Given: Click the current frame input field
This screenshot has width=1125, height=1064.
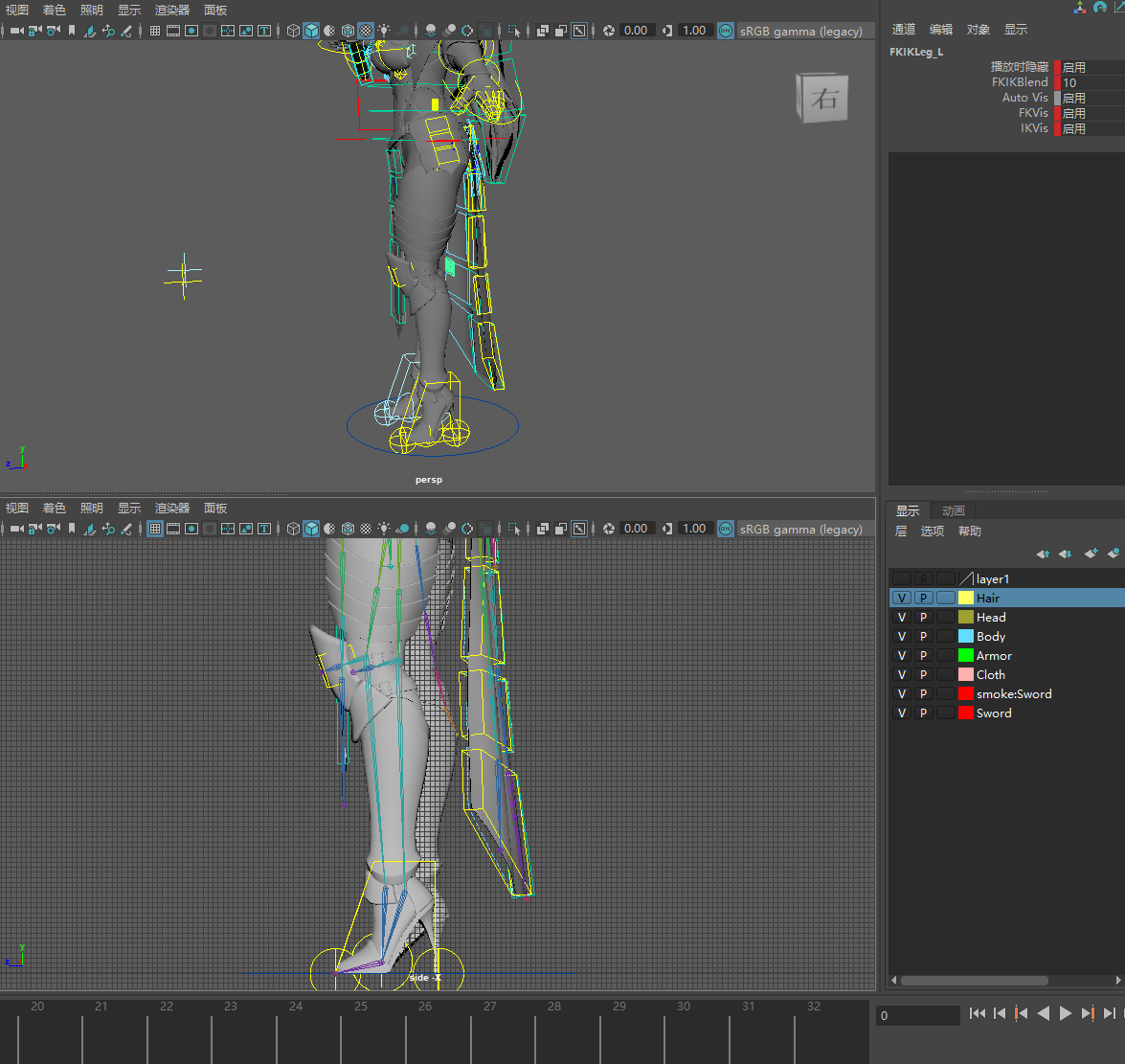Looking at the screenshot, I should click(917, 1015).
